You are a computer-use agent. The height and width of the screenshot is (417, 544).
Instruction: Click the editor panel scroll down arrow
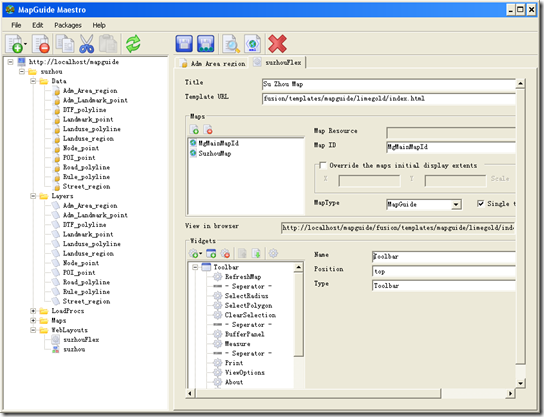coord(520,383)
